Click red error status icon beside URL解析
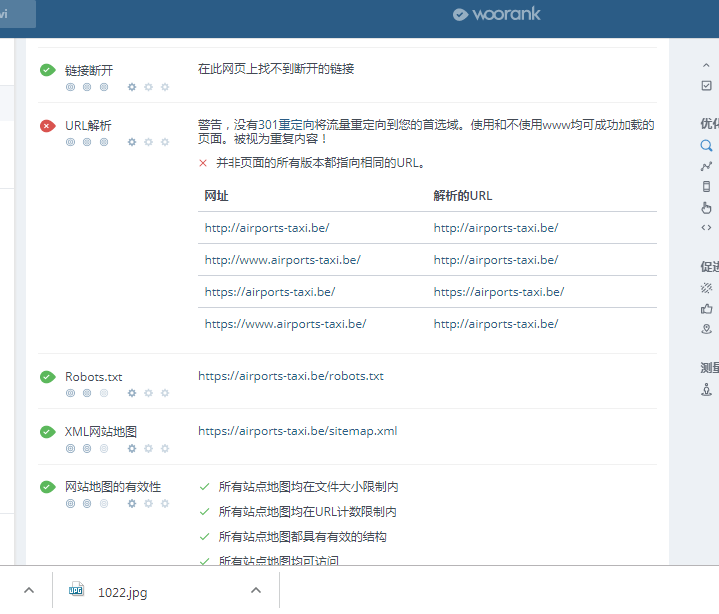Image resolution: width=719 pixels, height=614 pixels. 48,126
